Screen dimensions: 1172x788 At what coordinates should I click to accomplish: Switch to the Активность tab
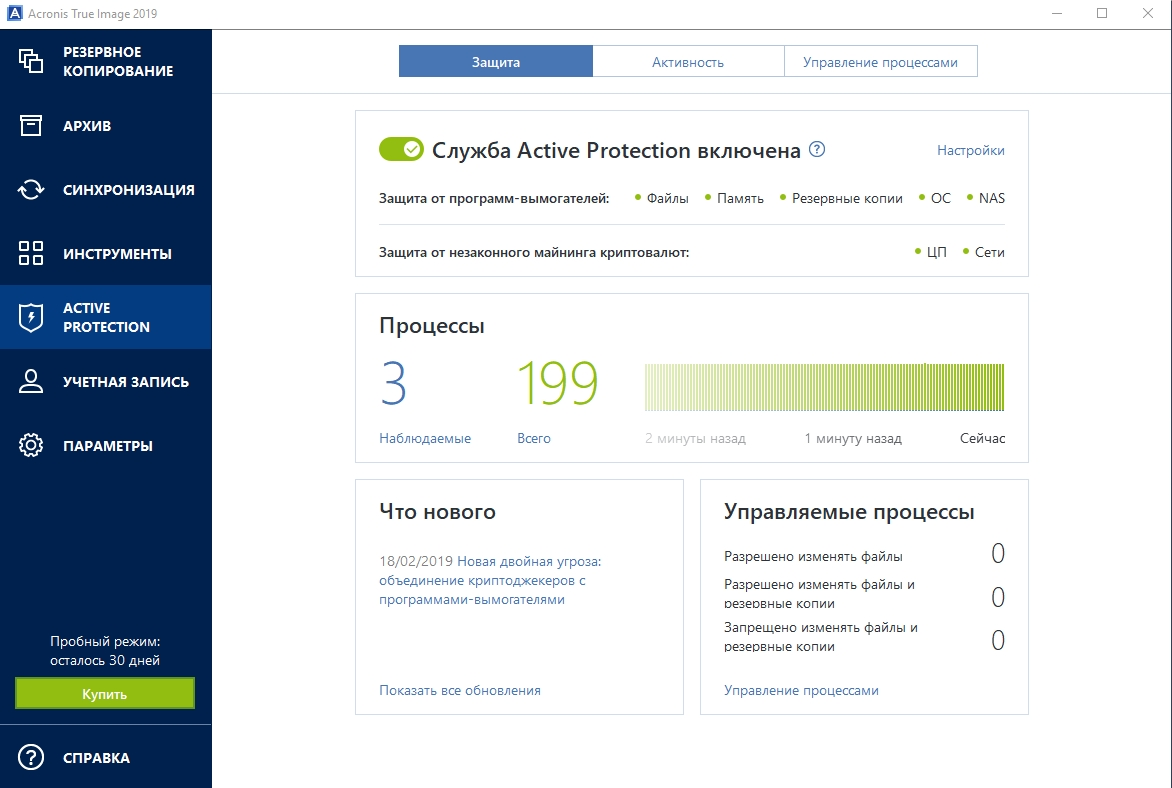(688, 61)
